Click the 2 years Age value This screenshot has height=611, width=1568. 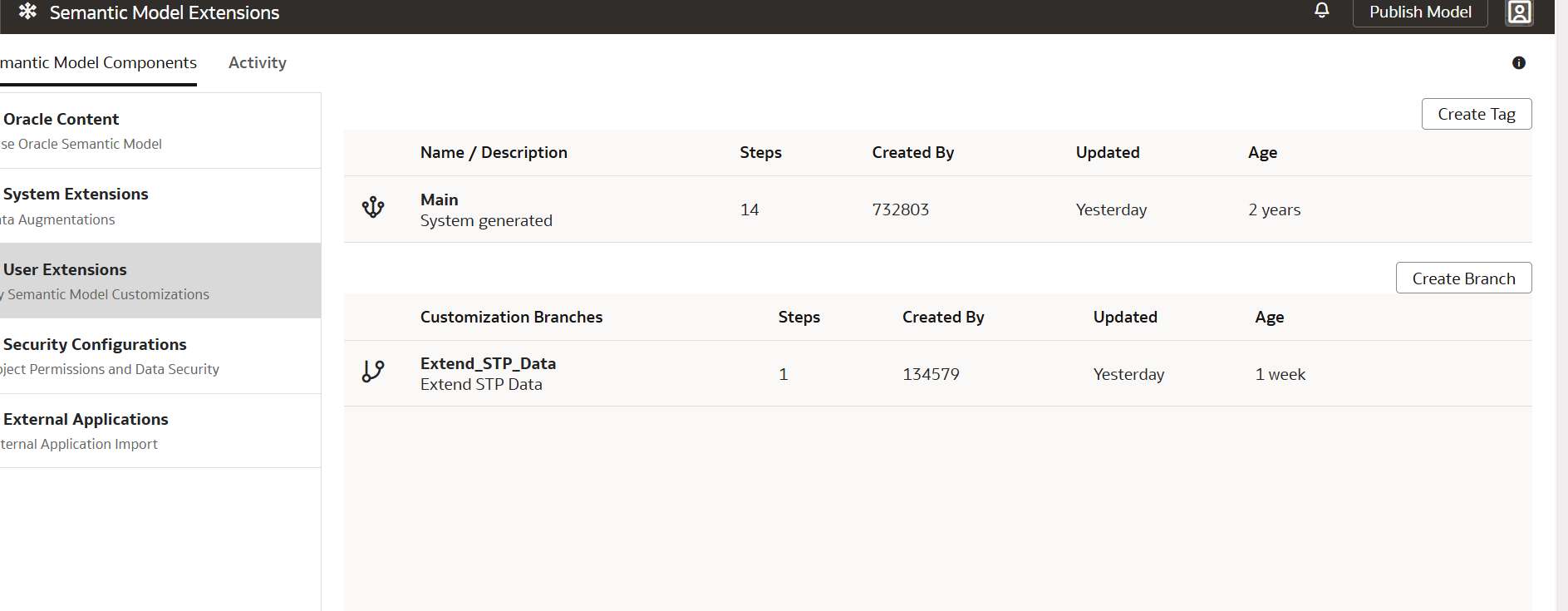pos(1274,209)
